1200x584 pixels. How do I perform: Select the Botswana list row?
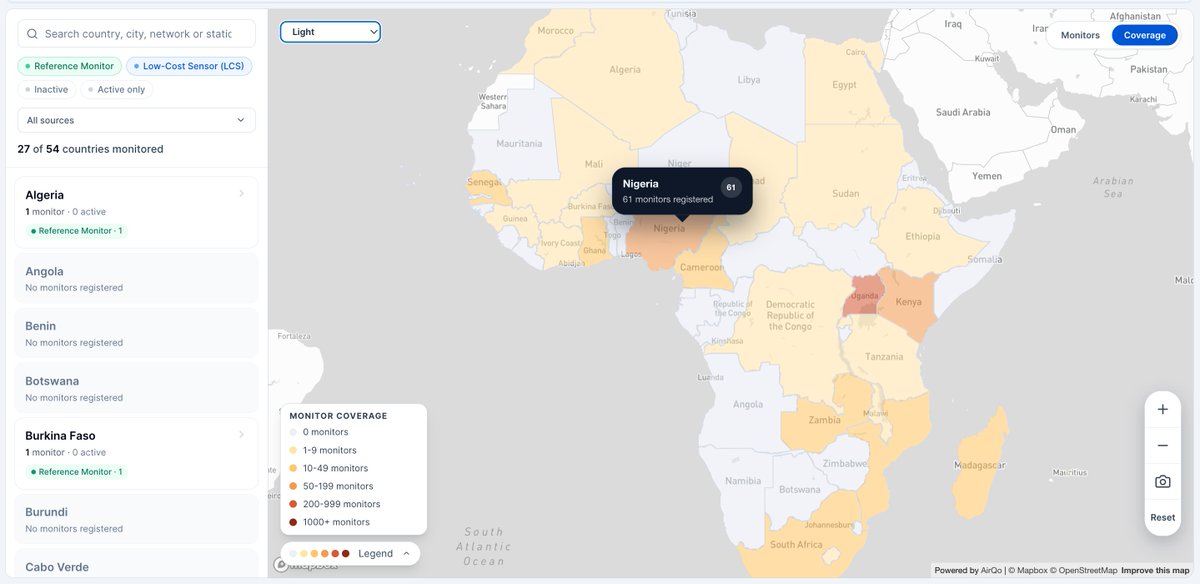(x=136, y=389)
